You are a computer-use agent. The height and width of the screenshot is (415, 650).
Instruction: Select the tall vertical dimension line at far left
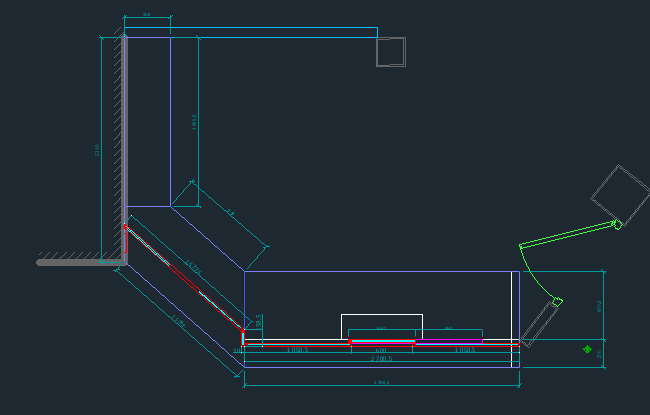pyautogui.click(x=102, y=150)
